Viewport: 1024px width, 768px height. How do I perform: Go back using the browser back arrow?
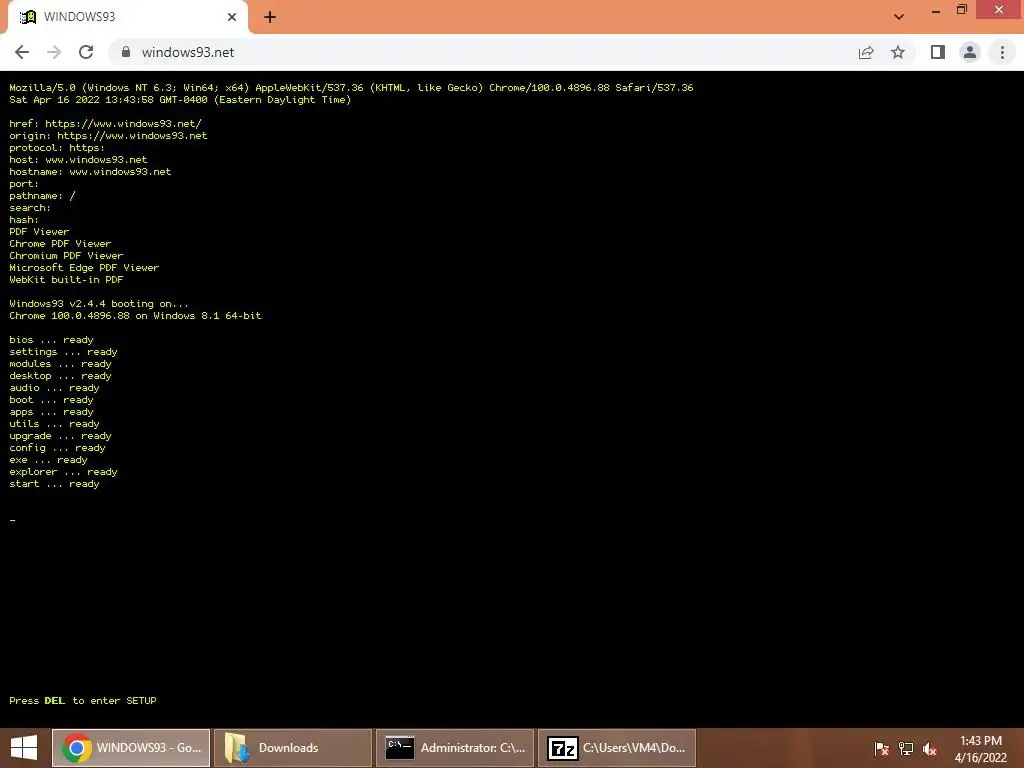22,52
